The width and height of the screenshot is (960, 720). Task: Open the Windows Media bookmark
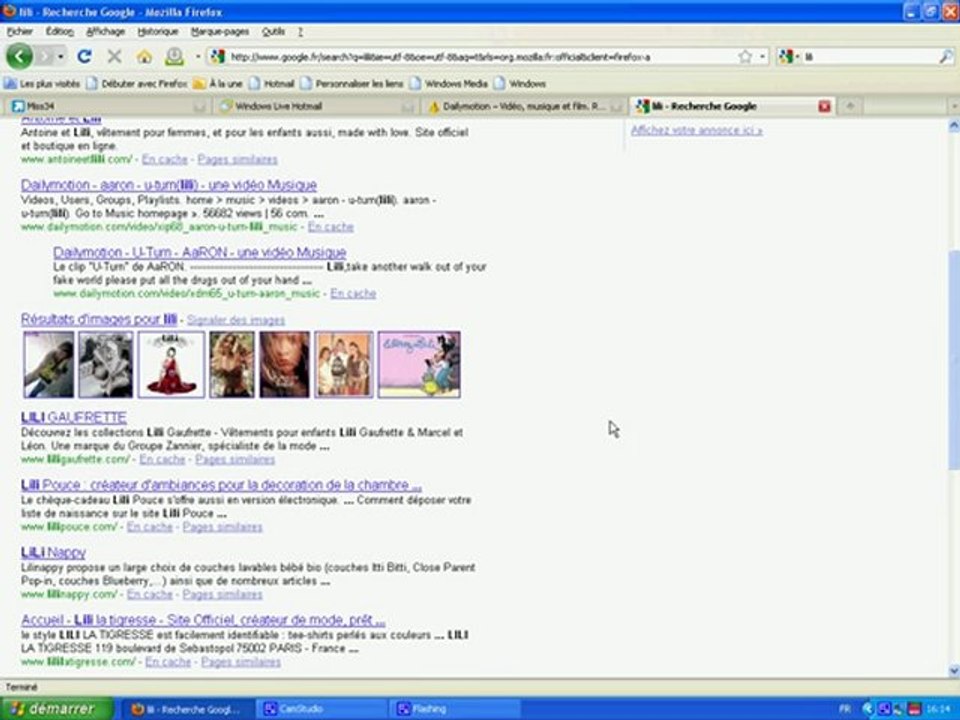point(448,83)
